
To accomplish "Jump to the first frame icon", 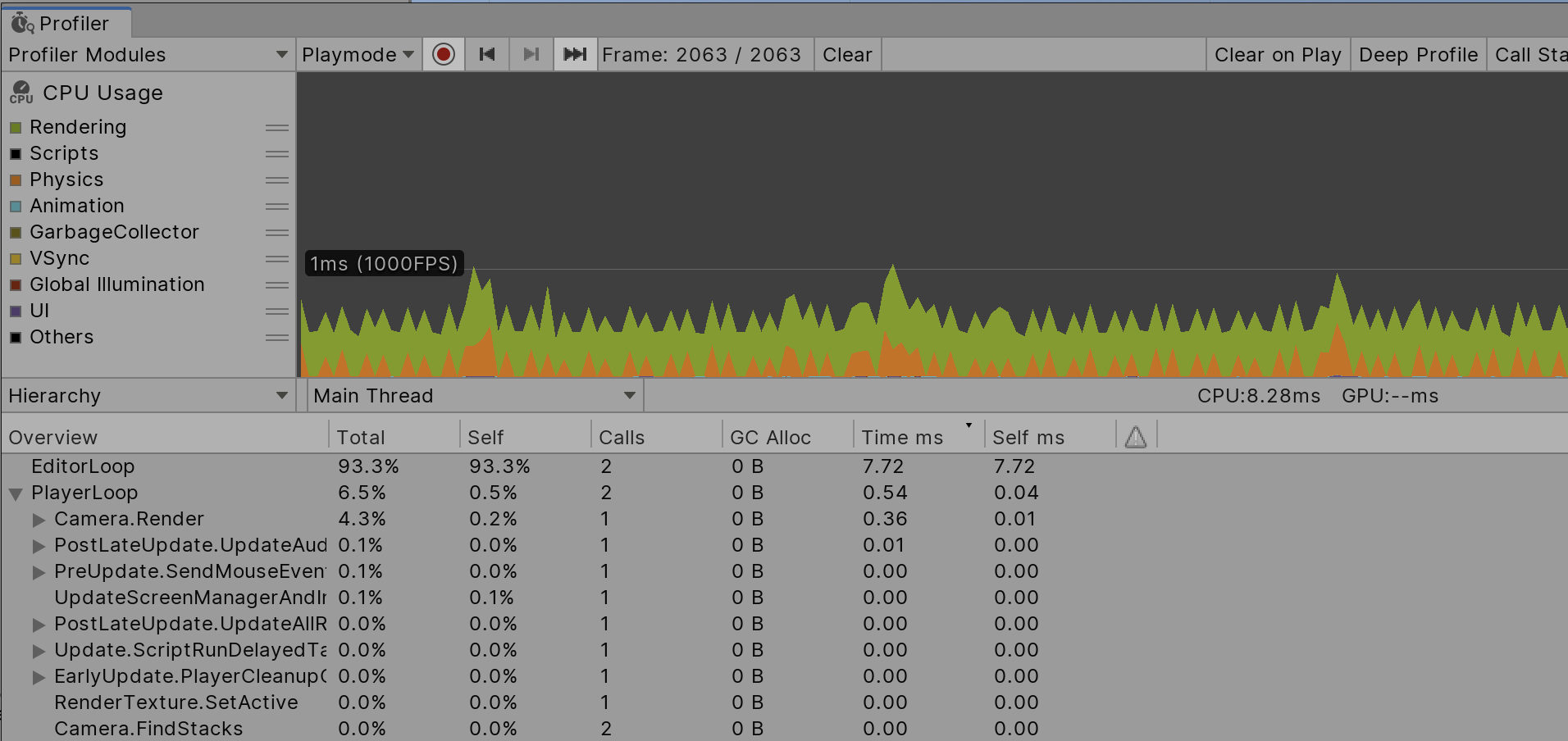I will point(487,54).
